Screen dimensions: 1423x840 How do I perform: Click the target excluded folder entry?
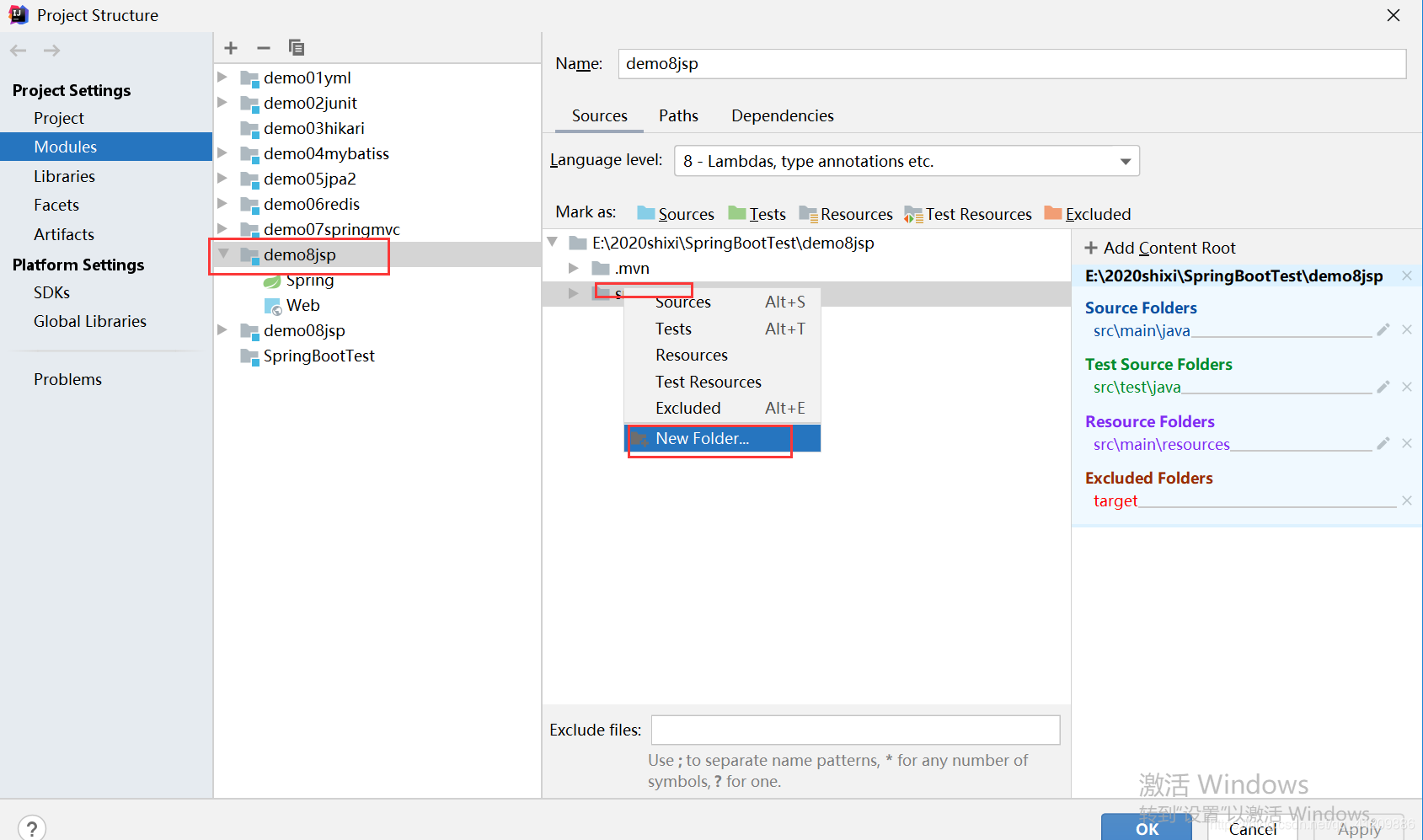(1115, 500)
